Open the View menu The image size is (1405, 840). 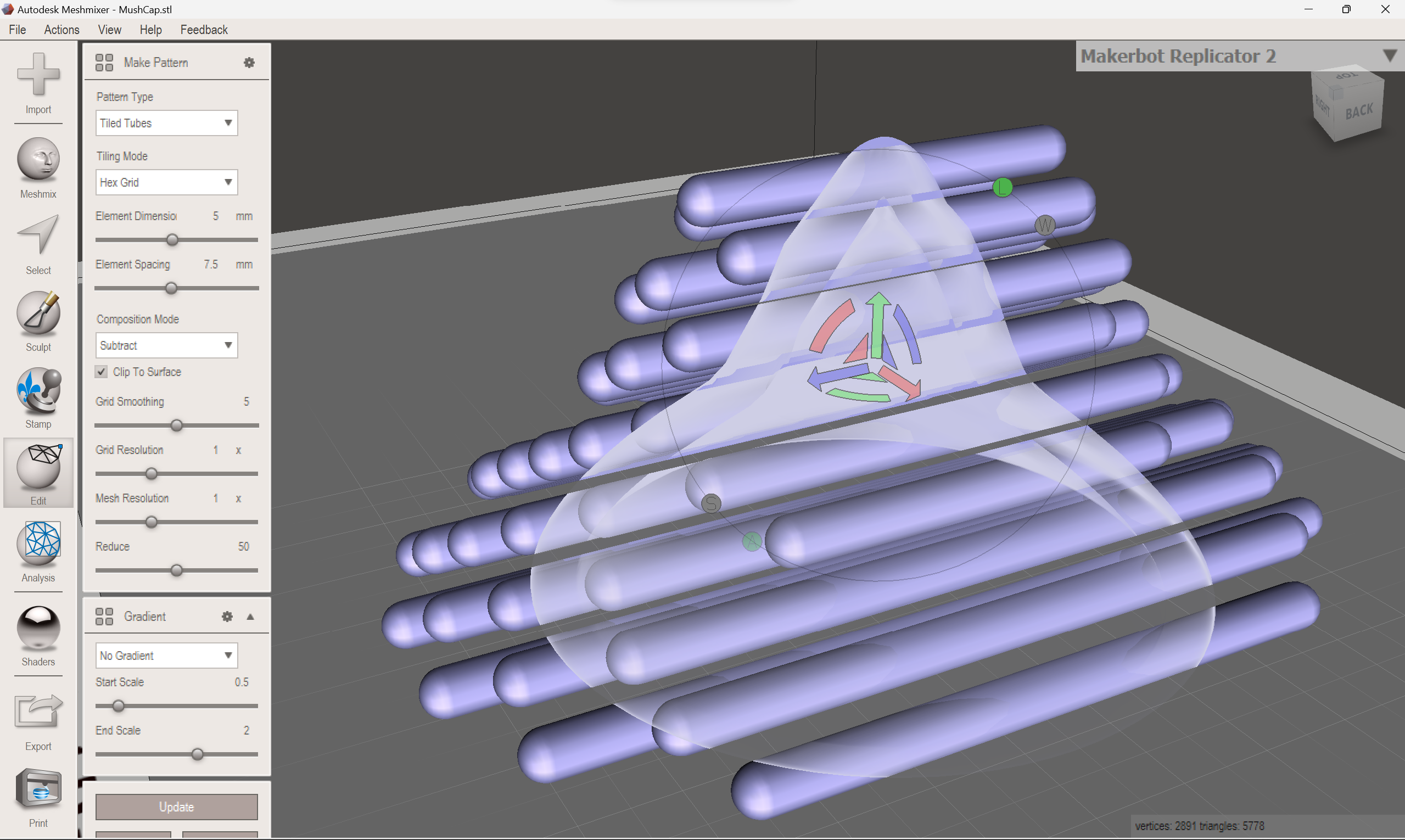click(109, 30)
